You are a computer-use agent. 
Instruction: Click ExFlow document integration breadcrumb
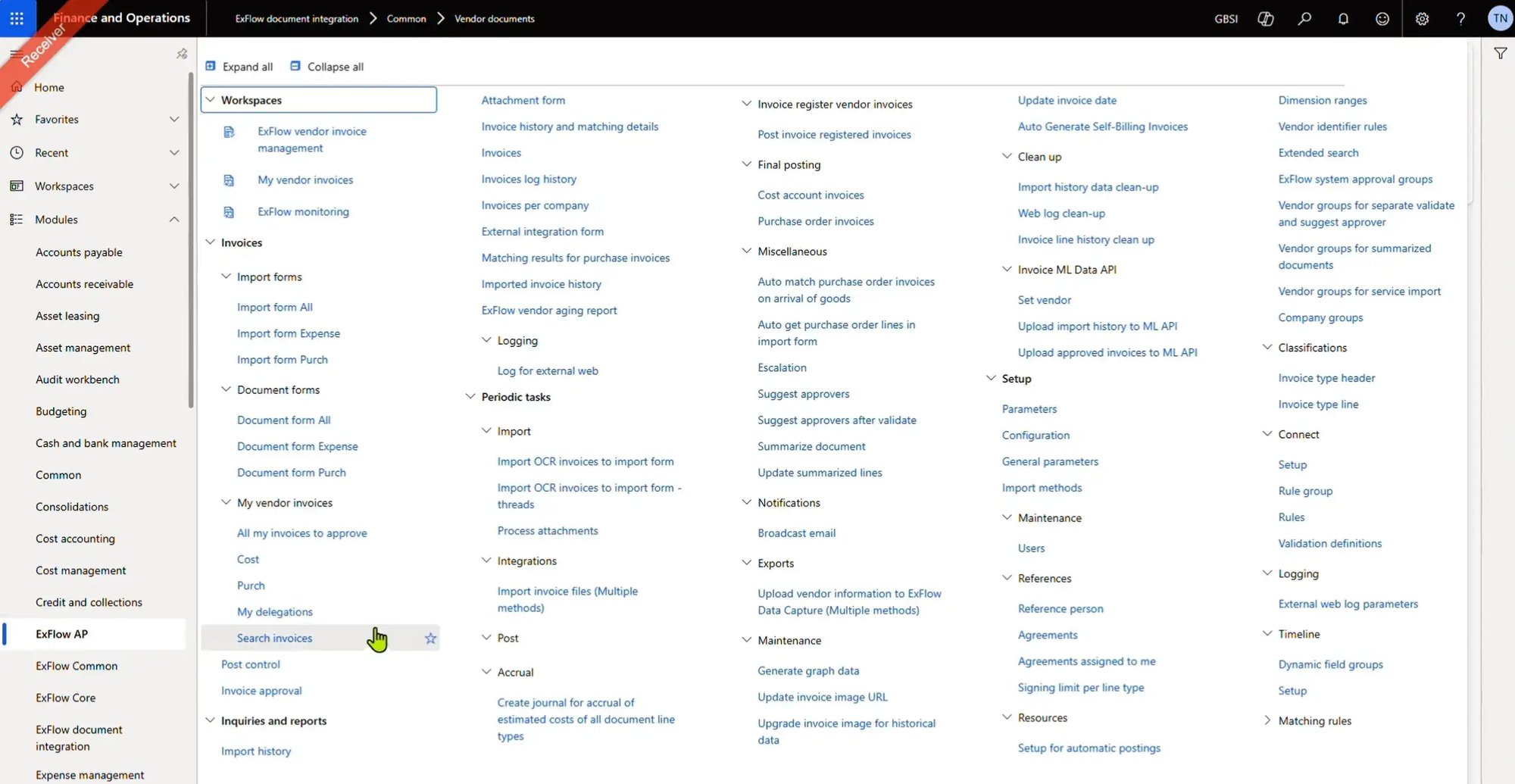[x=297, y=18]
